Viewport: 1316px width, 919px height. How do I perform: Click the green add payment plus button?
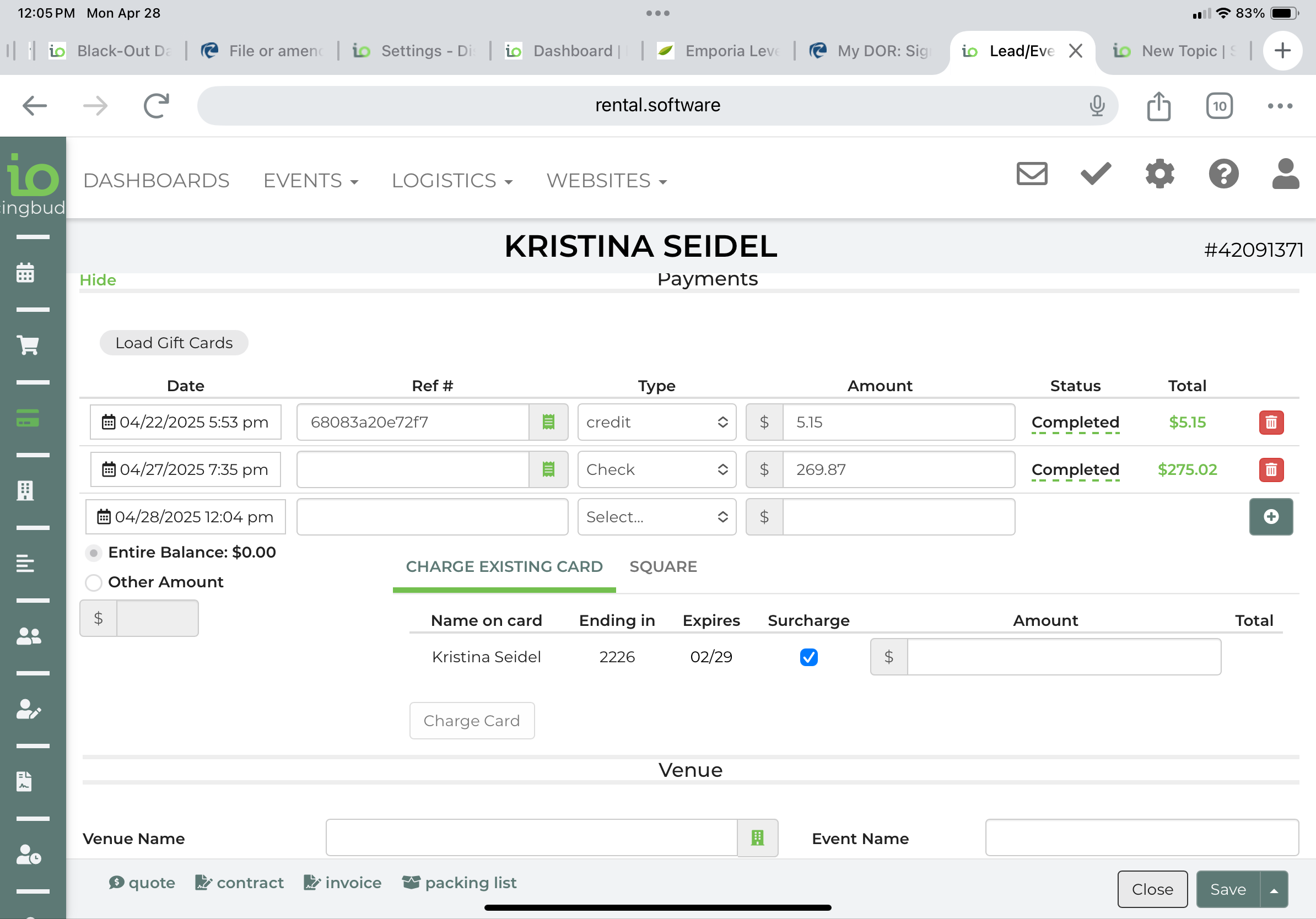coord(1271,517)
